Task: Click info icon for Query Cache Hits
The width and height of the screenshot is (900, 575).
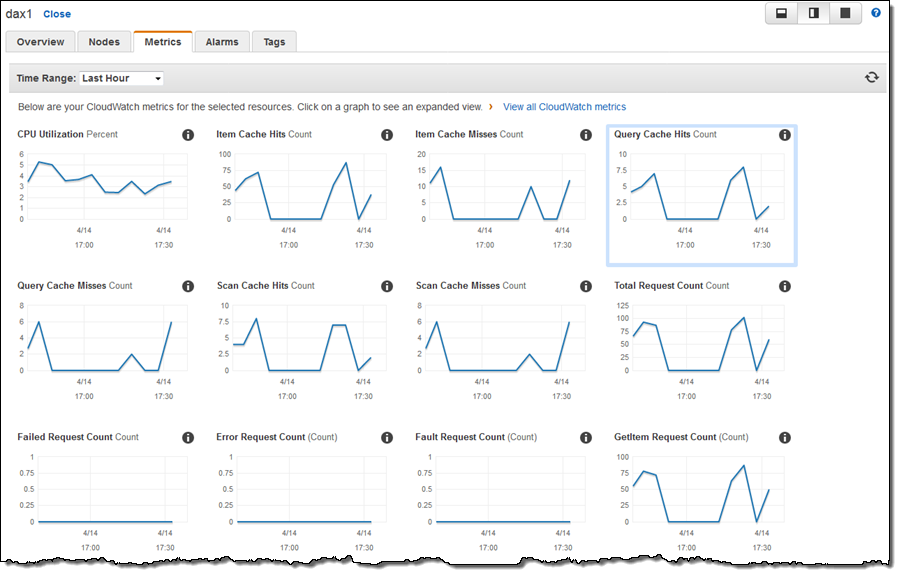Action: pyautogui.click(x=784, y=135)
